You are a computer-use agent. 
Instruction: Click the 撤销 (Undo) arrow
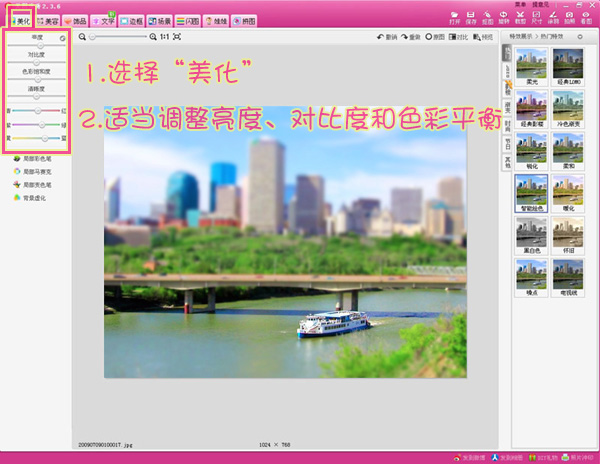pyautogui.click(x=385, y=36)
